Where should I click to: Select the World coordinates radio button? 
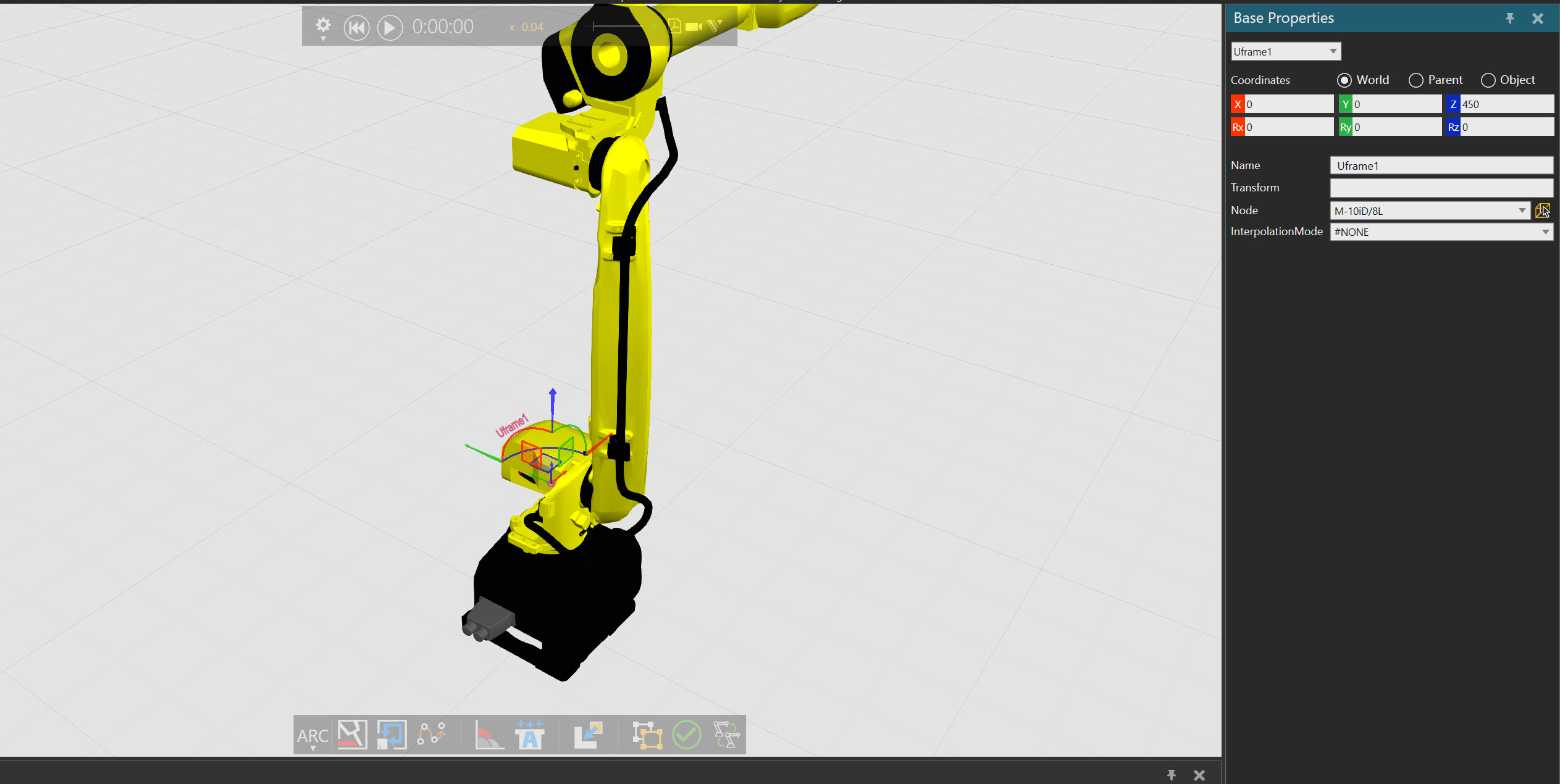pos(1344,80)
